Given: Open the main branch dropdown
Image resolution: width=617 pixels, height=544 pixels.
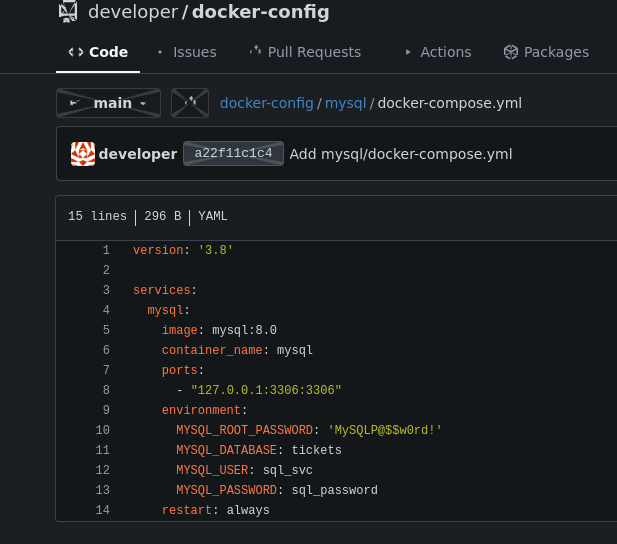Looking at the screenshot, I should pyautogui.click(x=108, y=103).
